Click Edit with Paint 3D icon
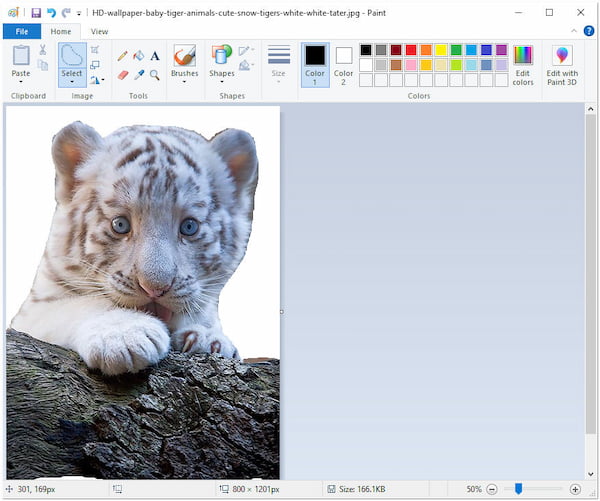This screenshot has height=501, width=600. (562, 55)
